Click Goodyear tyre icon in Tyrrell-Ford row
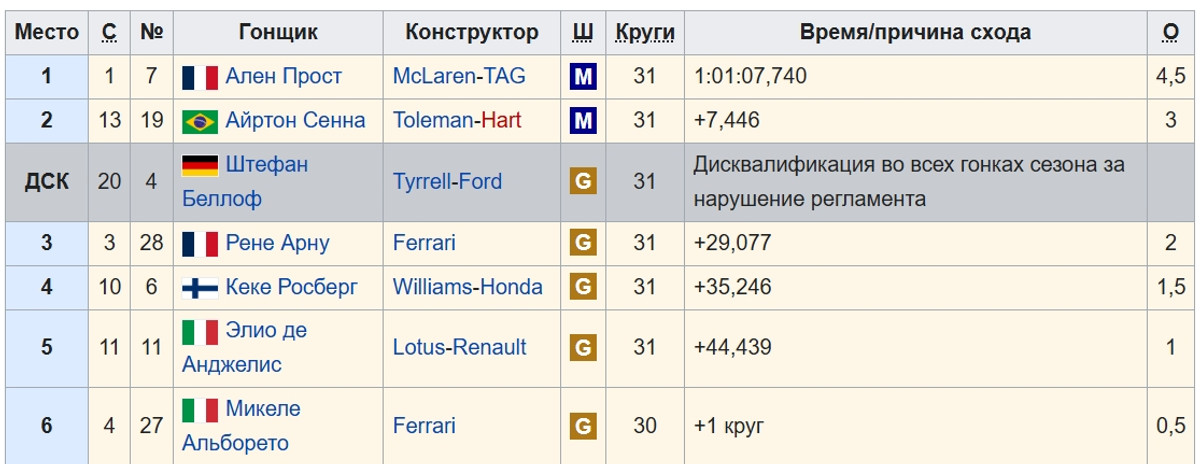This screenshot has height=464, width=1200. 583,182
